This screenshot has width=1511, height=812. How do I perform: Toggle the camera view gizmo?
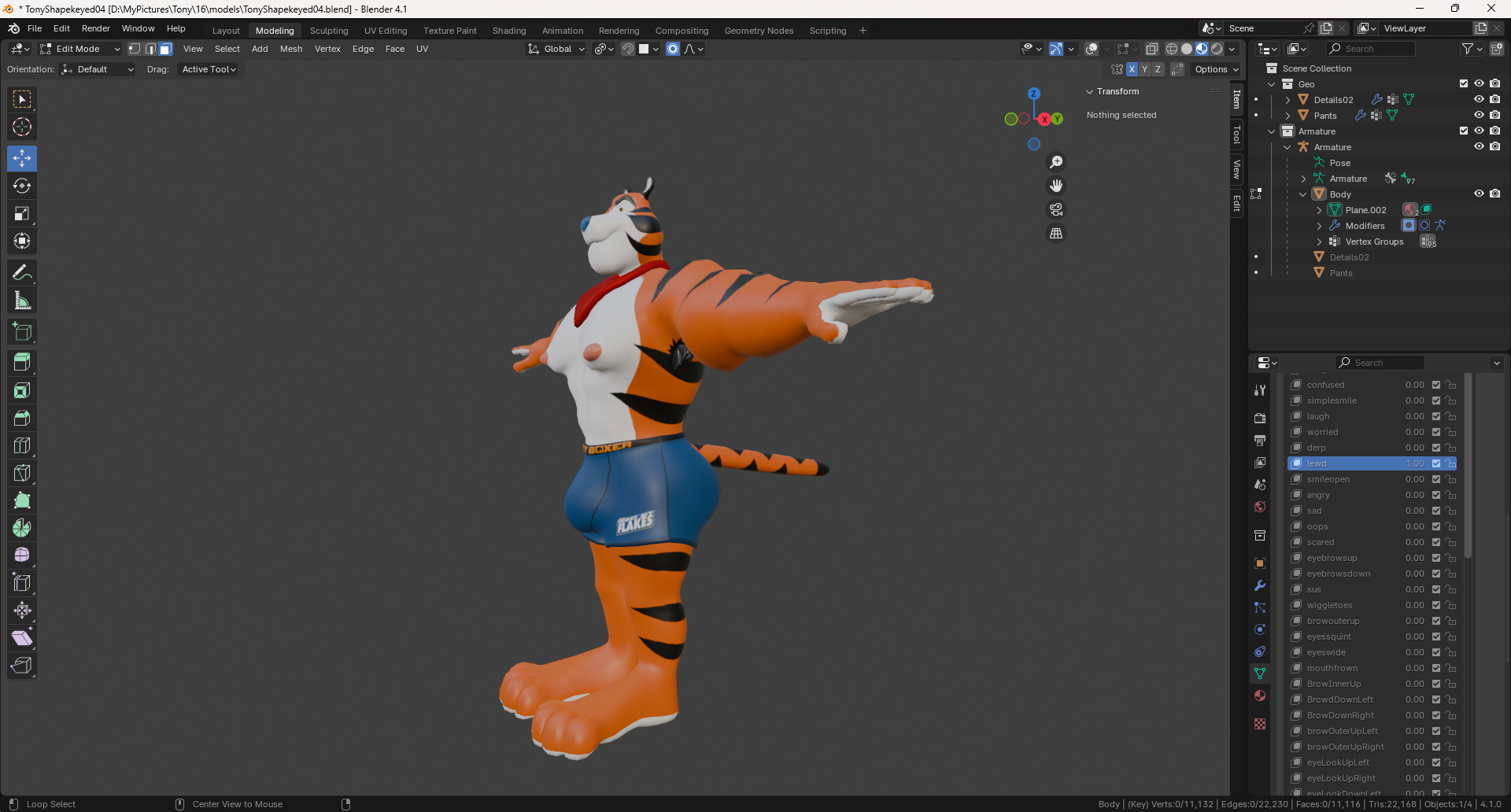(1056, 209)
